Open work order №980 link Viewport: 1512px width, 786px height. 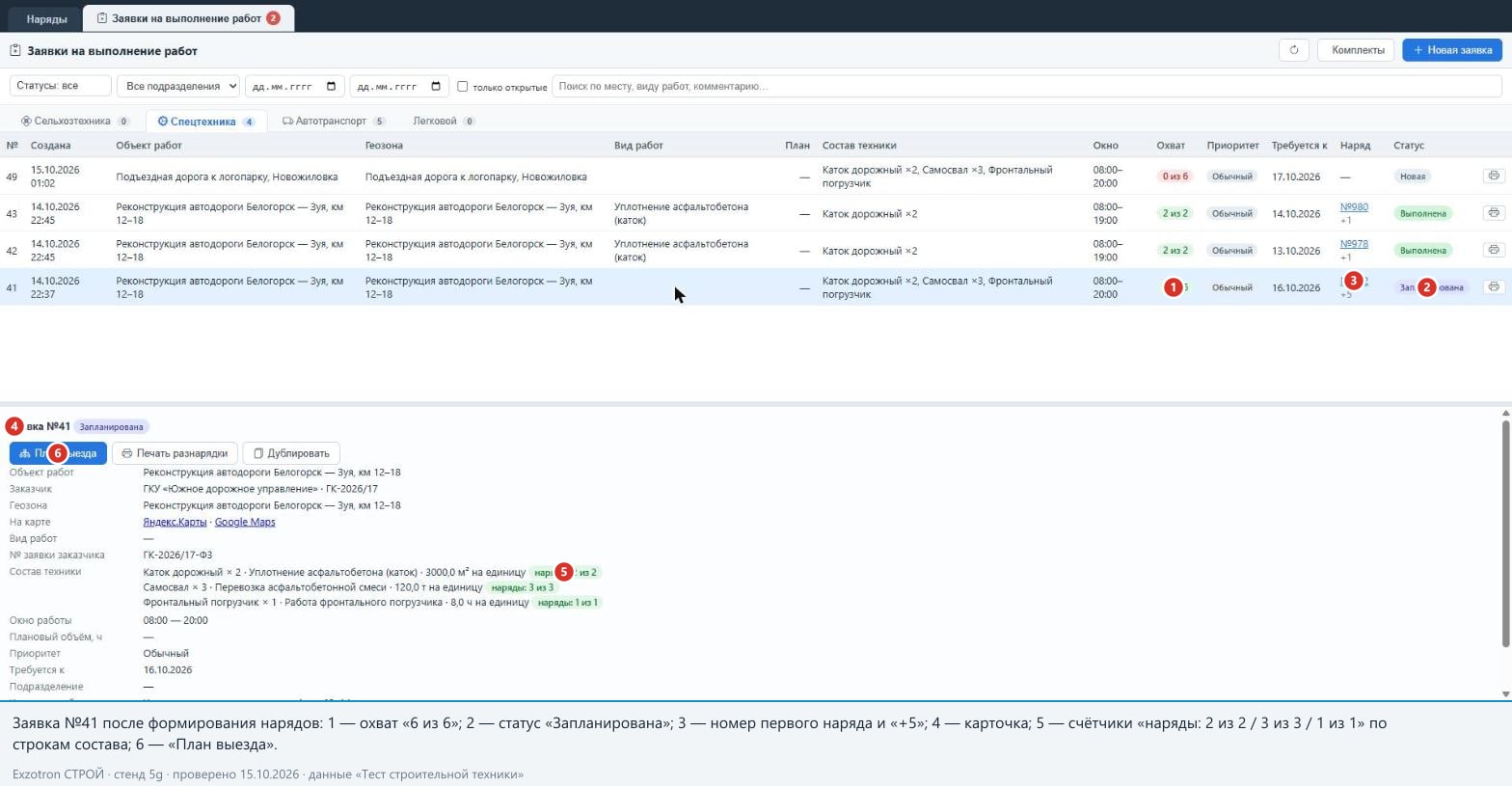(x=1354, y=207)
